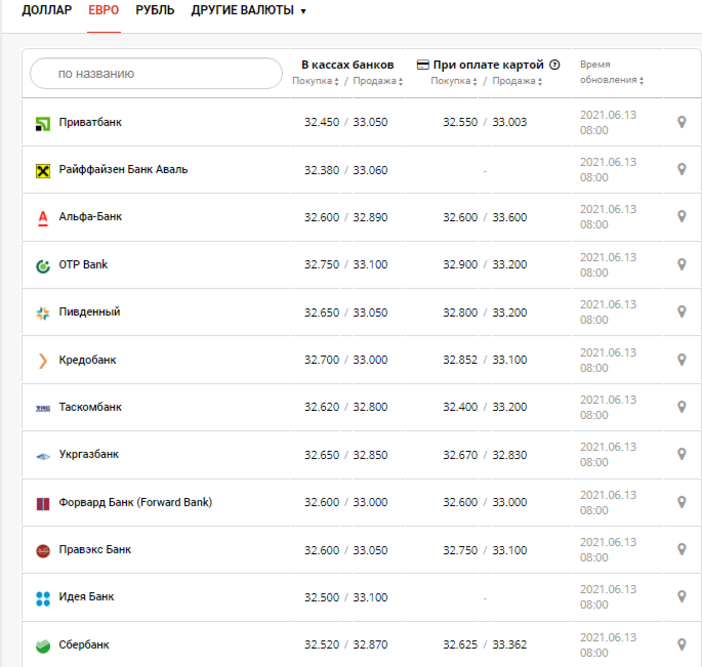Click the help icon beside При оплате картой
702x667 pixels.
click(554, 65)
